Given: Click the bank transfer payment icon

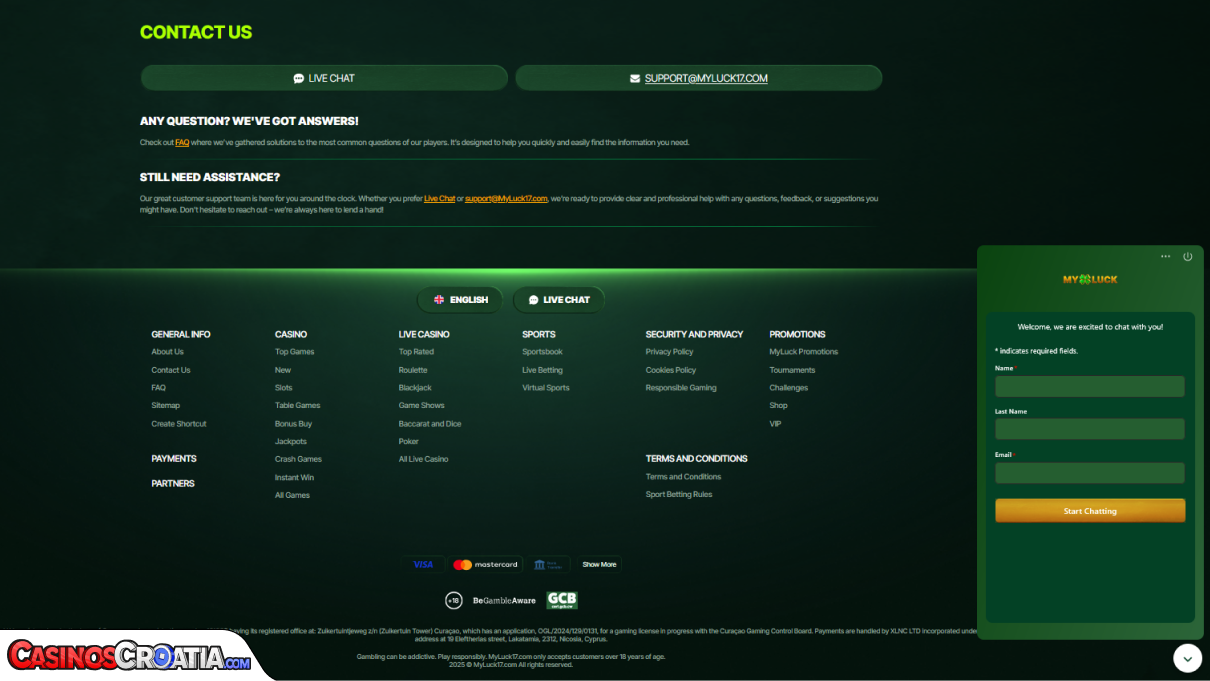Looking at the screenshot, I should 549,565.
